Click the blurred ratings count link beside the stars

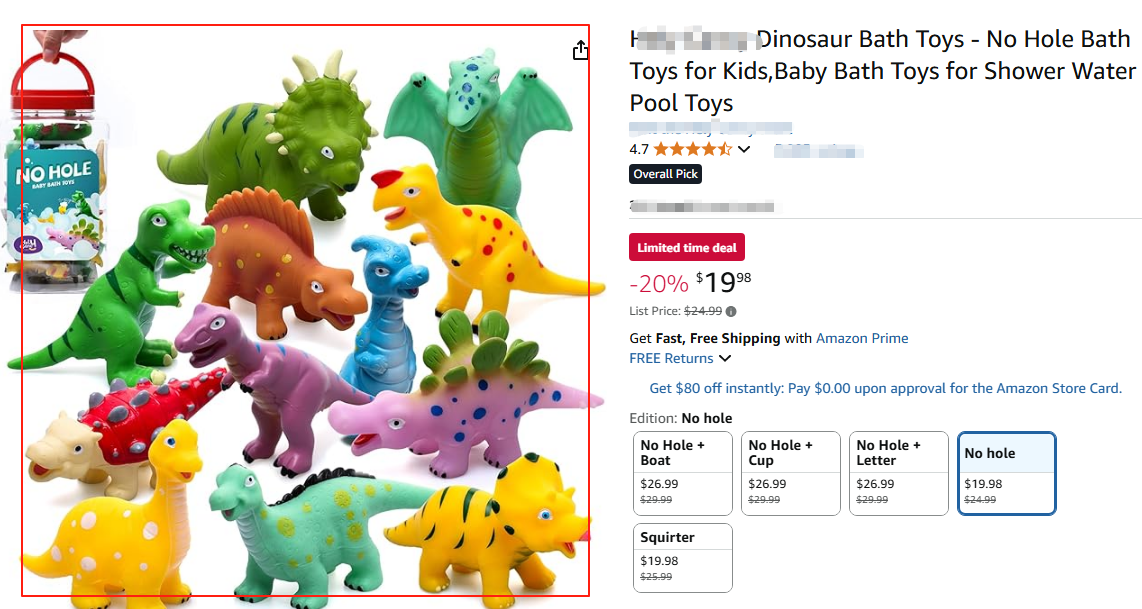click(818, 150)
